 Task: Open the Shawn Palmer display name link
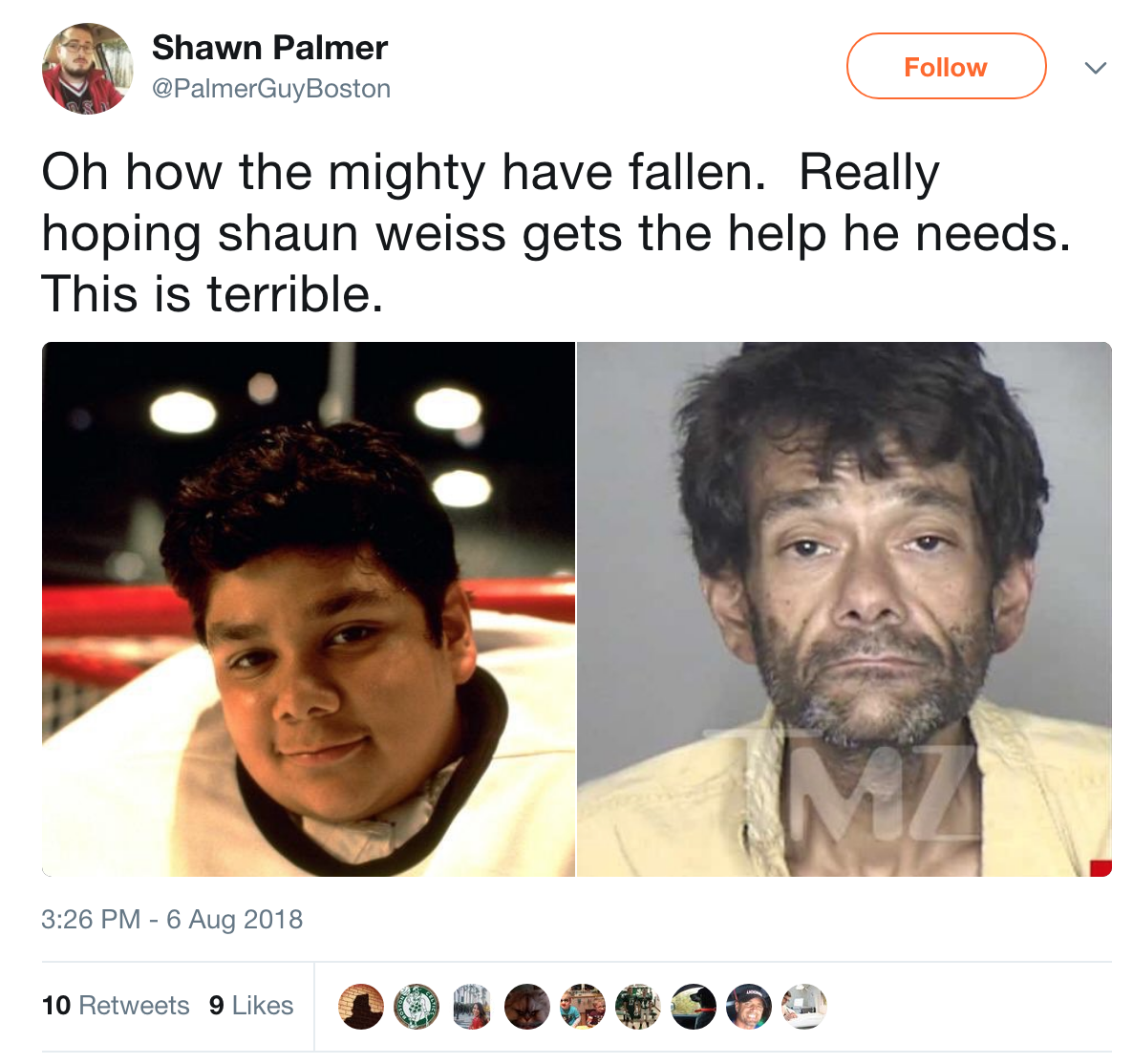(269, 48)
